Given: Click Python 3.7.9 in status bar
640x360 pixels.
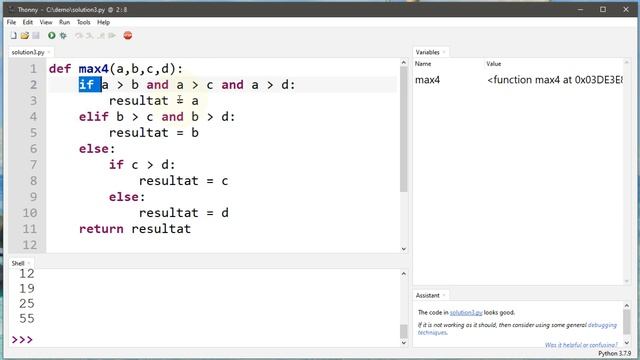Looking at the screenshot, I should [x=614, y=353].
